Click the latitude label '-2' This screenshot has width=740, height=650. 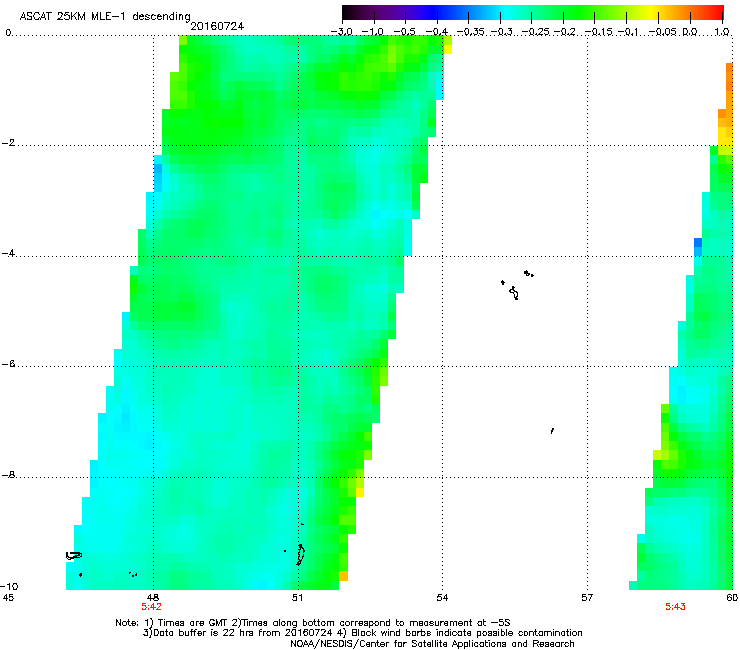(x=8, y=143)
